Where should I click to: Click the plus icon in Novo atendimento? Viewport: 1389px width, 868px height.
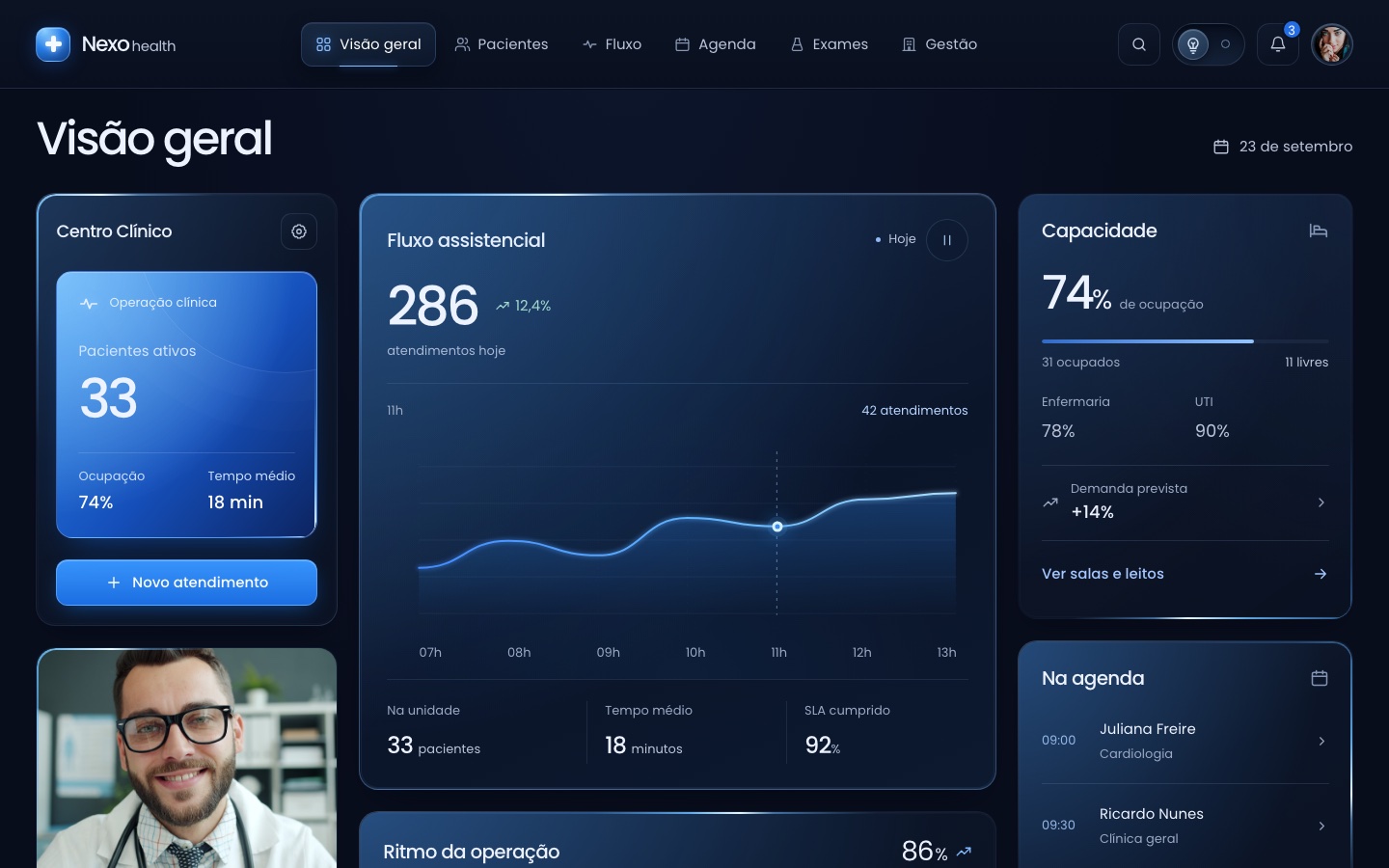click(114, 583)
